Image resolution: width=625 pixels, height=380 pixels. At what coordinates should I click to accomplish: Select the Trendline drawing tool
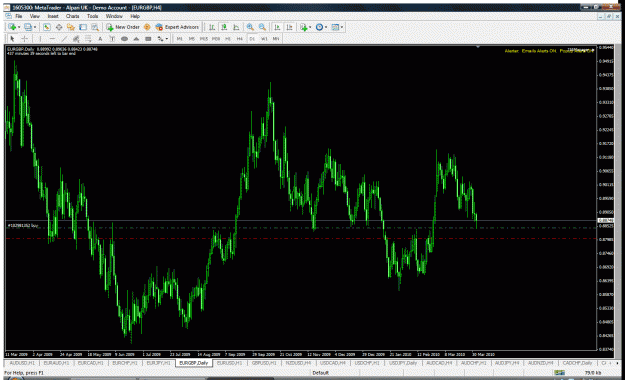[64, 39]
